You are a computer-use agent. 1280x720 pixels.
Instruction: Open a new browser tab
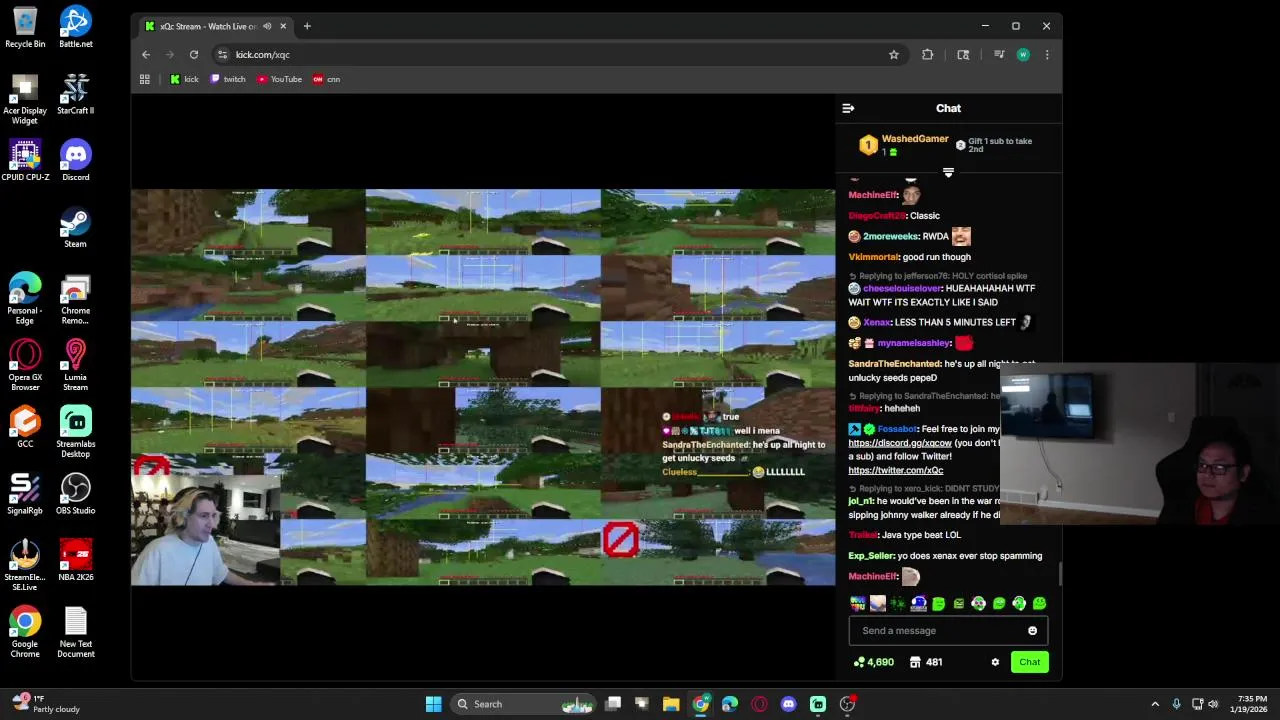tap(307, 26)
